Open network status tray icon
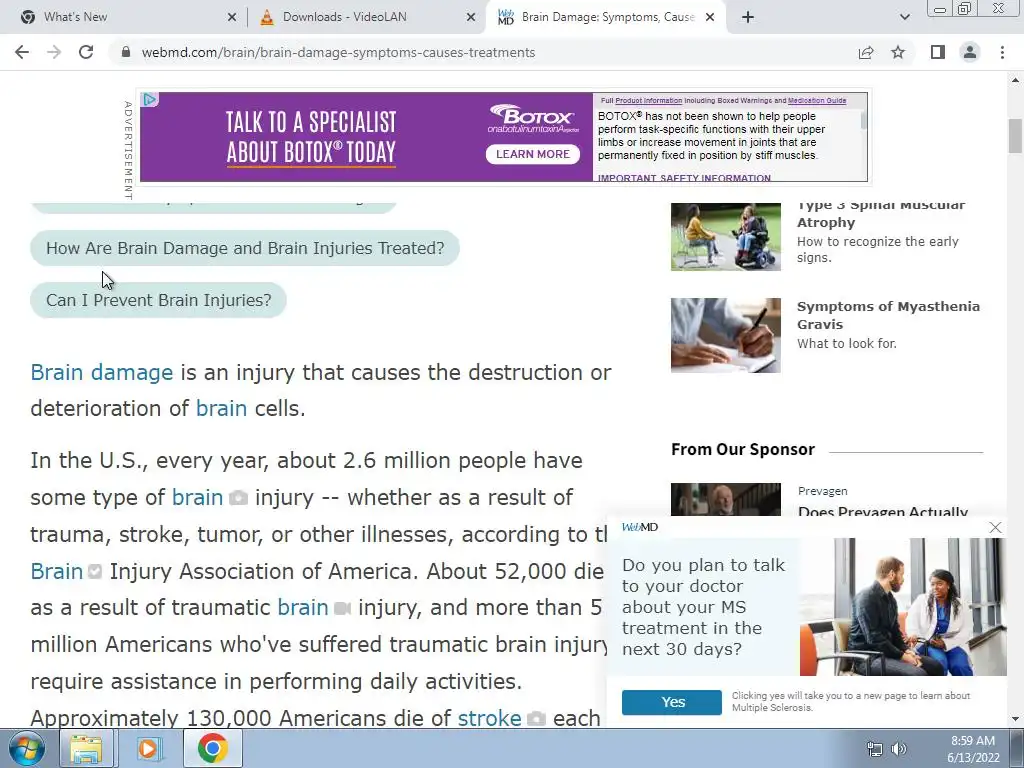1024x768 pixels. 874,749
